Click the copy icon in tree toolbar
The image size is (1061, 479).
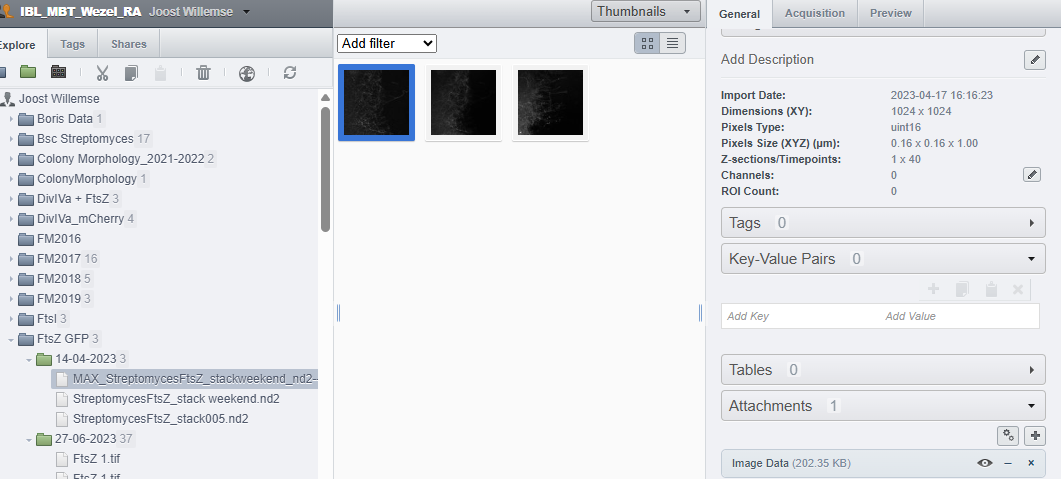tap(131, 73)
